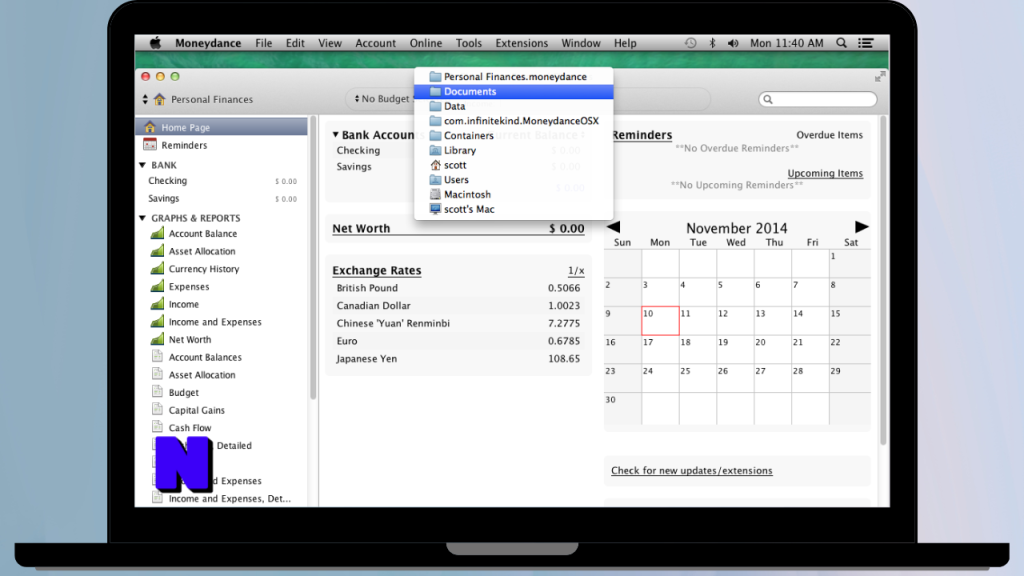
Task: Open the Edit menu
Action: [295, 43]
